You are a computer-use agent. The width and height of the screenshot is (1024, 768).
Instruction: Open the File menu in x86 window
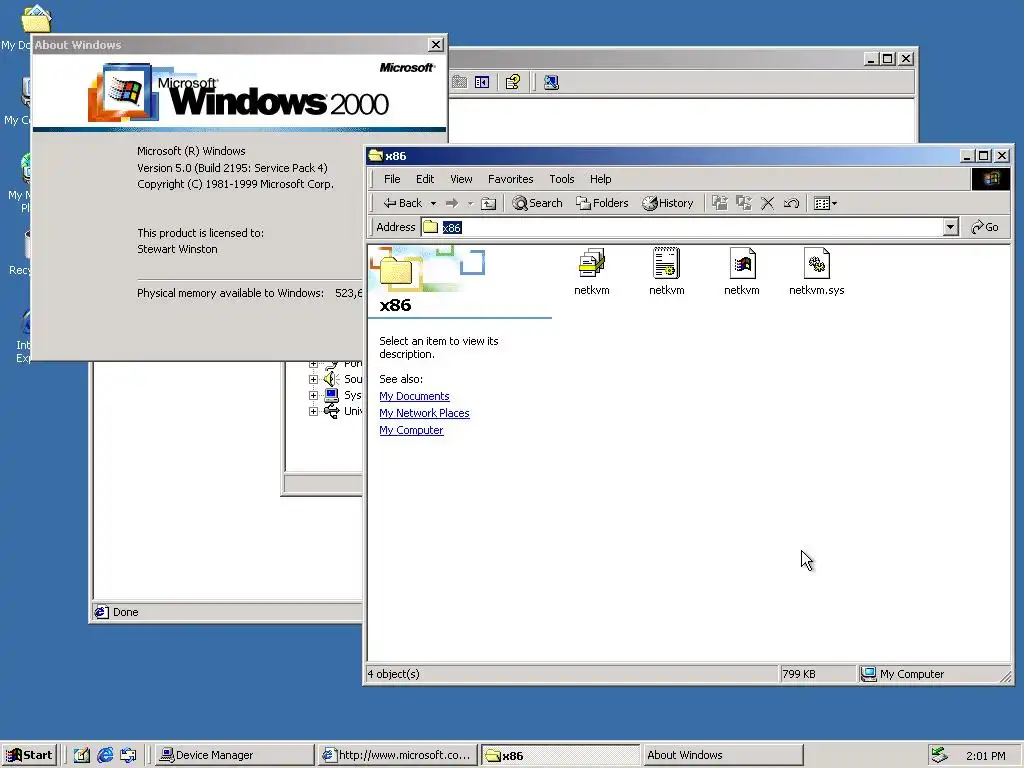pyautogui.click(x=392, y=179)
